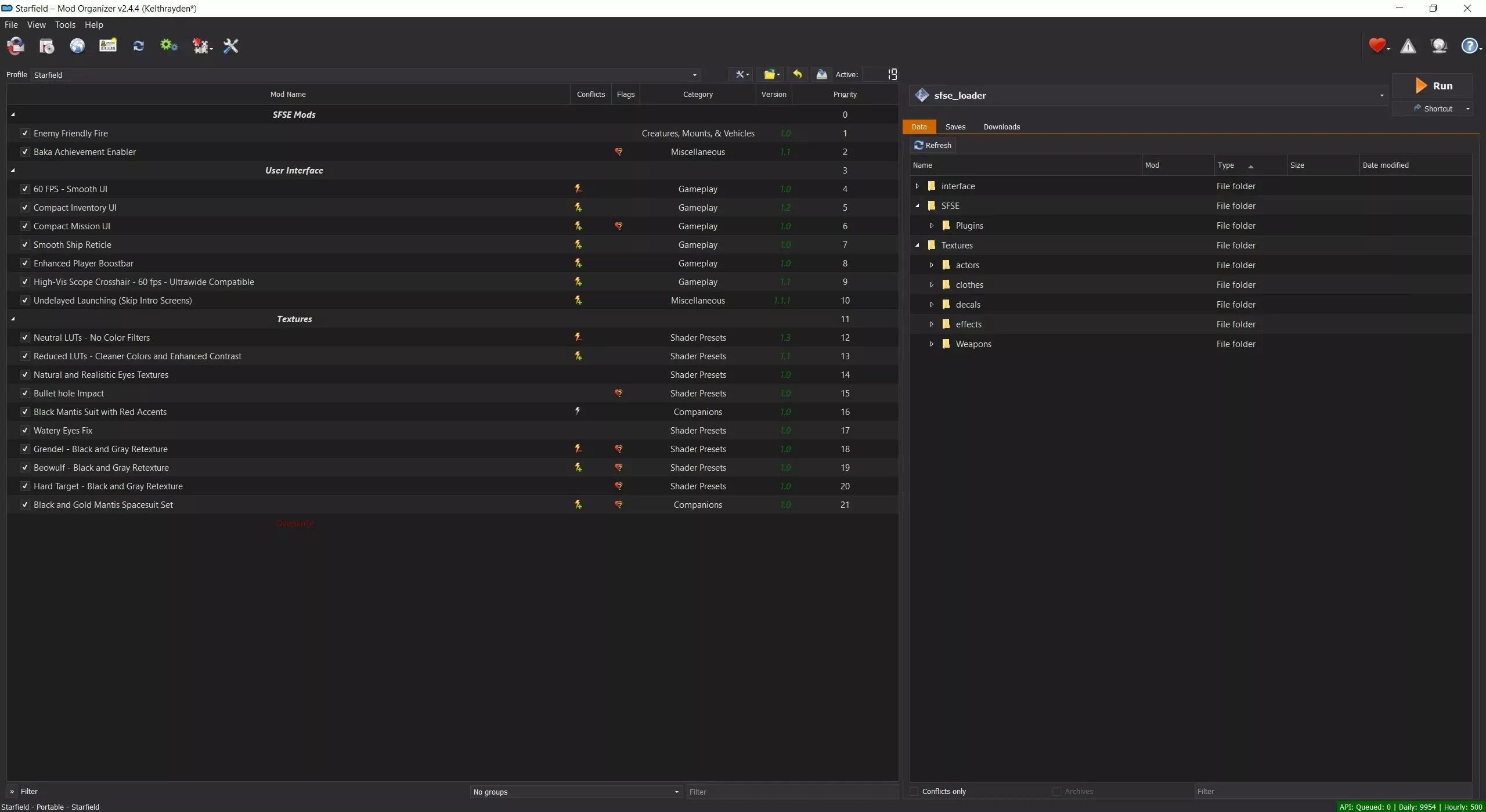Expand the Weapons folder in Data tree
1486x812 pixels.
(x=932, y=344)
